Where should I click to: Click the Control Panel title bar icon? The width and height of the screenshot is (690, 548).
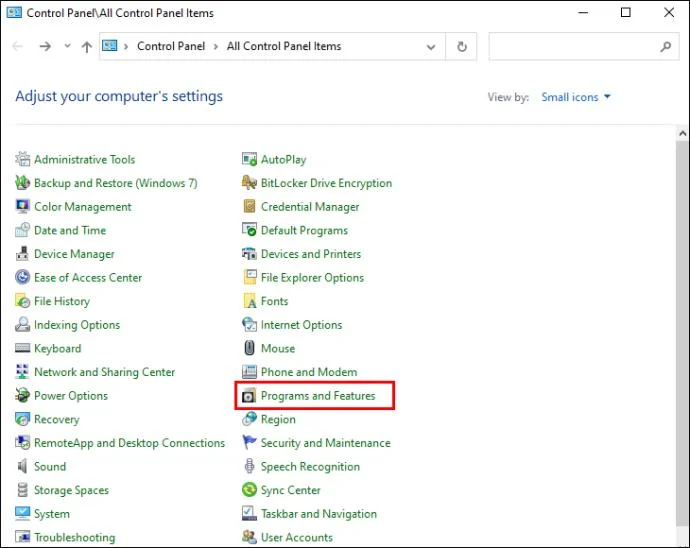pyautogui.click(x=14, y=12)
